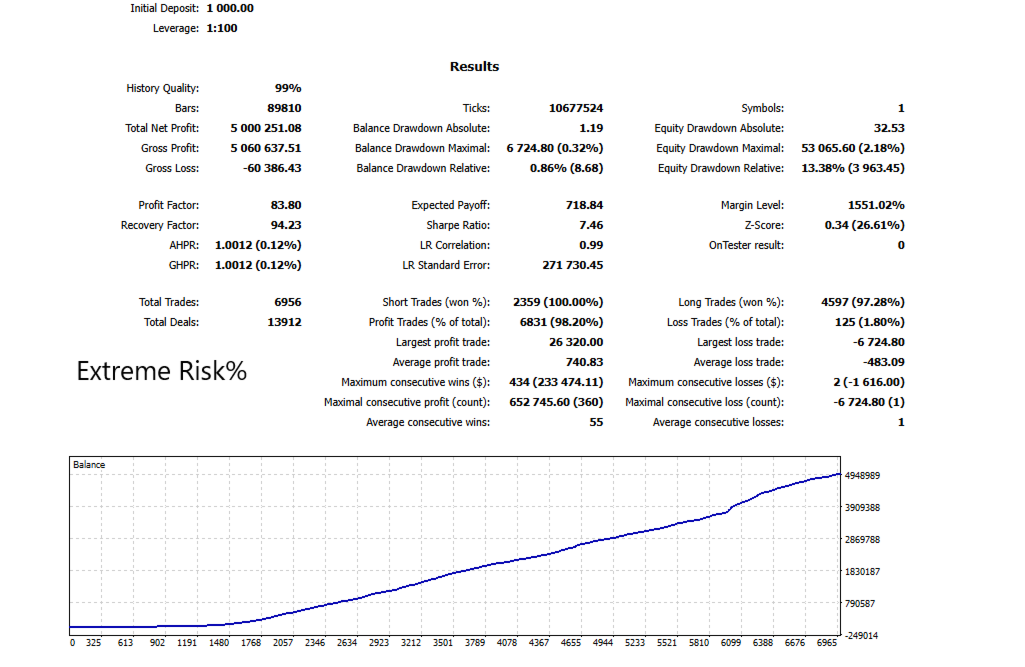
Task: Select Gross Loss value -60 386.43
Action: [272, 168]
